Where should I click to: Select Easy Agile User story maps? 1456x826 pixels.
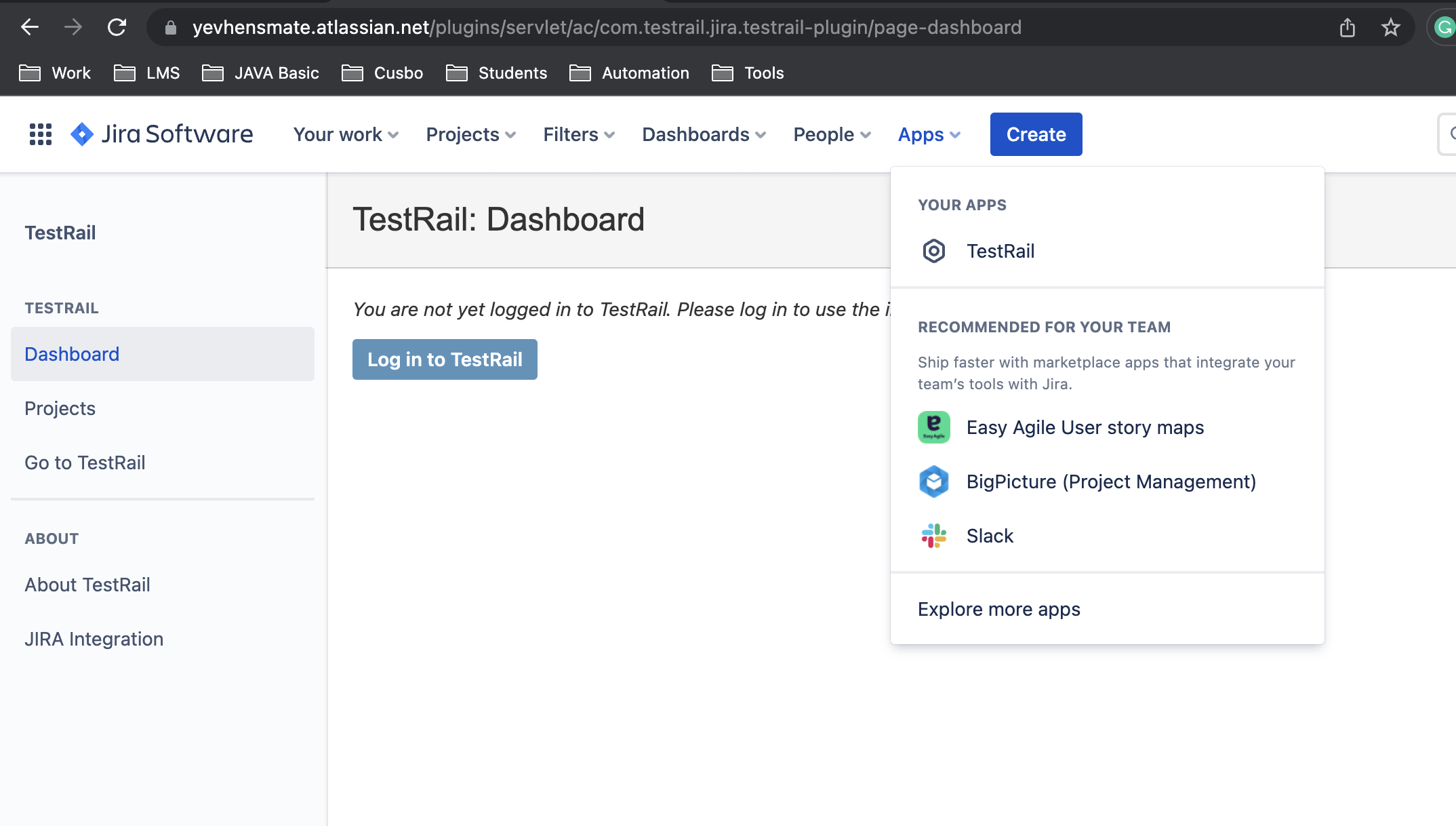1108,427
